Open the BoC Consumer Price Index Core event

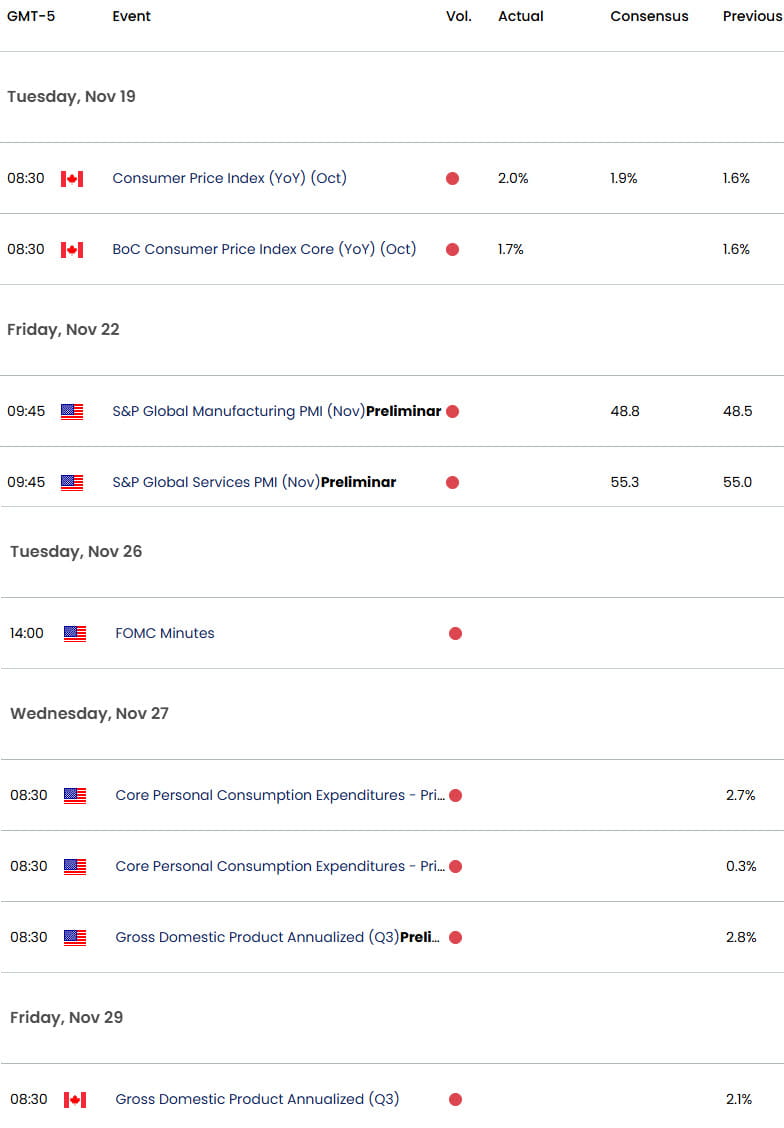point(266,249)
